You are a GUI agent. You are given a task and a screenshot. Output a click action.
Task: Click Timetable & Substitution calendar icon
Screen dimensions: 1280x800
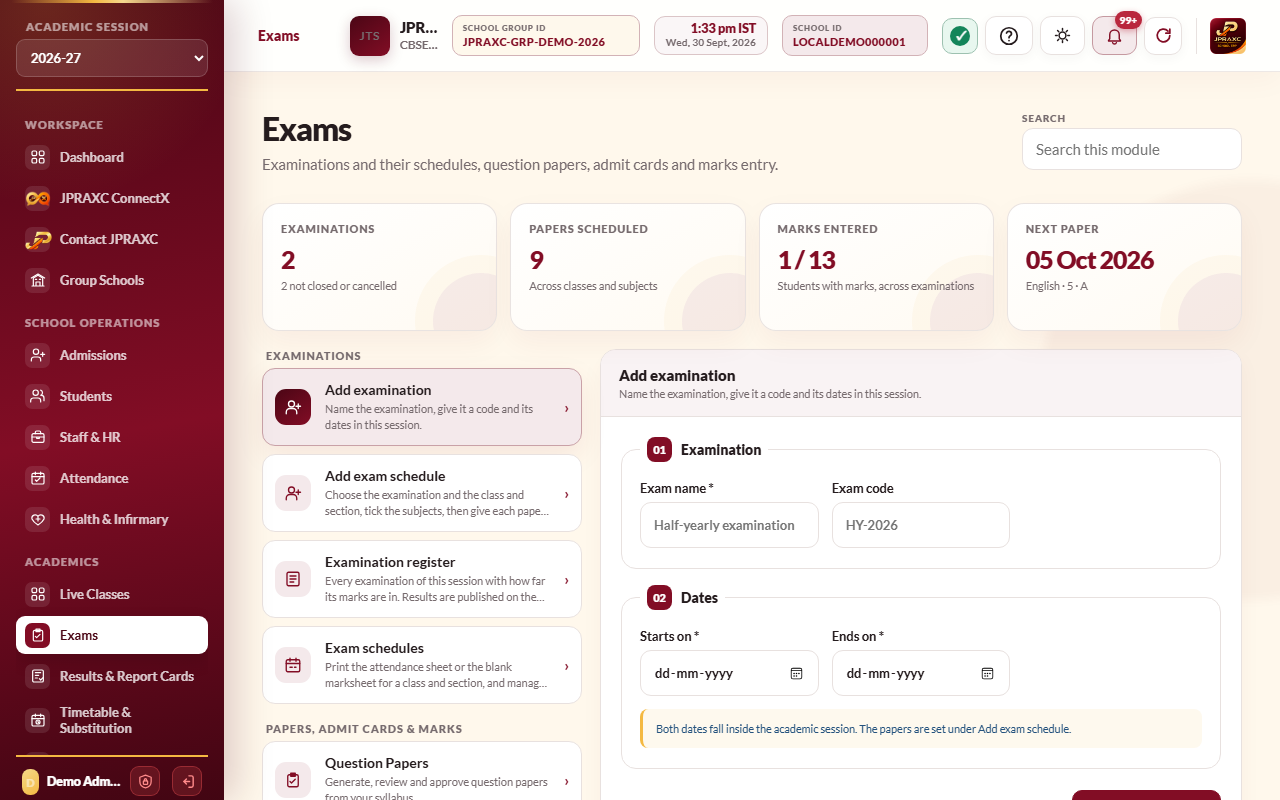(x=38, y=720)
